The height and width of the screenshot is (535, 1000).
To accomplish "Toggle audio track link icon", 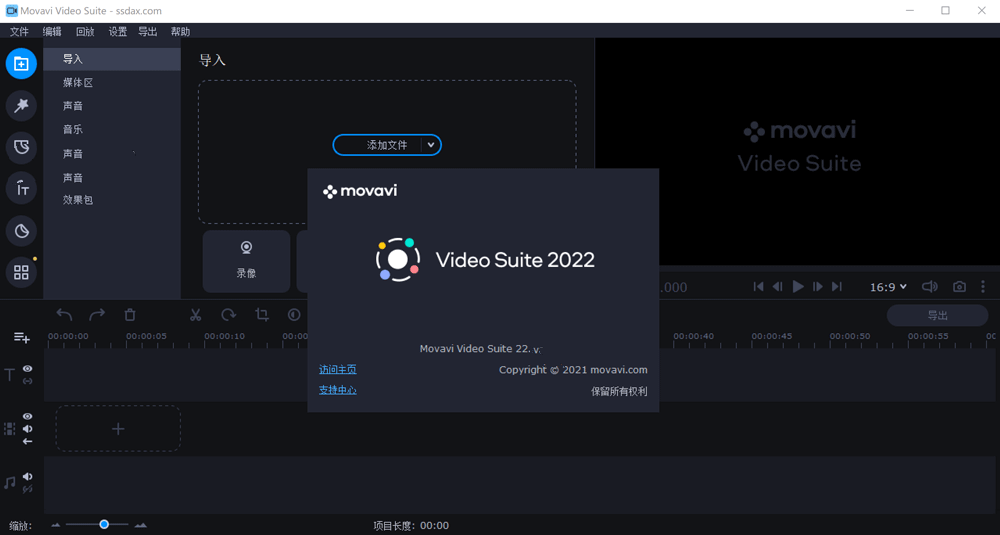I will click(27, 489).
